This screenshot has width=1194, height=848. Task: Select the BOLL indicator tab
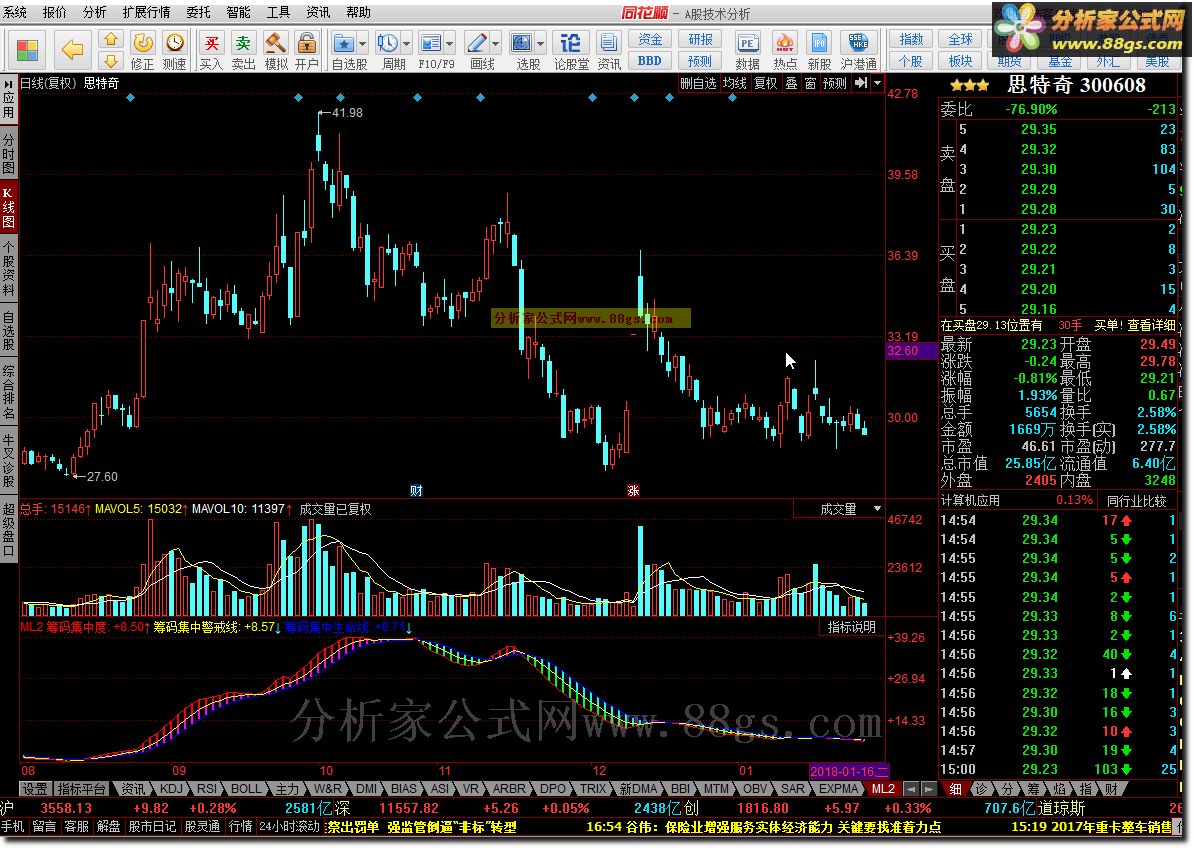[x=245, y=789]
